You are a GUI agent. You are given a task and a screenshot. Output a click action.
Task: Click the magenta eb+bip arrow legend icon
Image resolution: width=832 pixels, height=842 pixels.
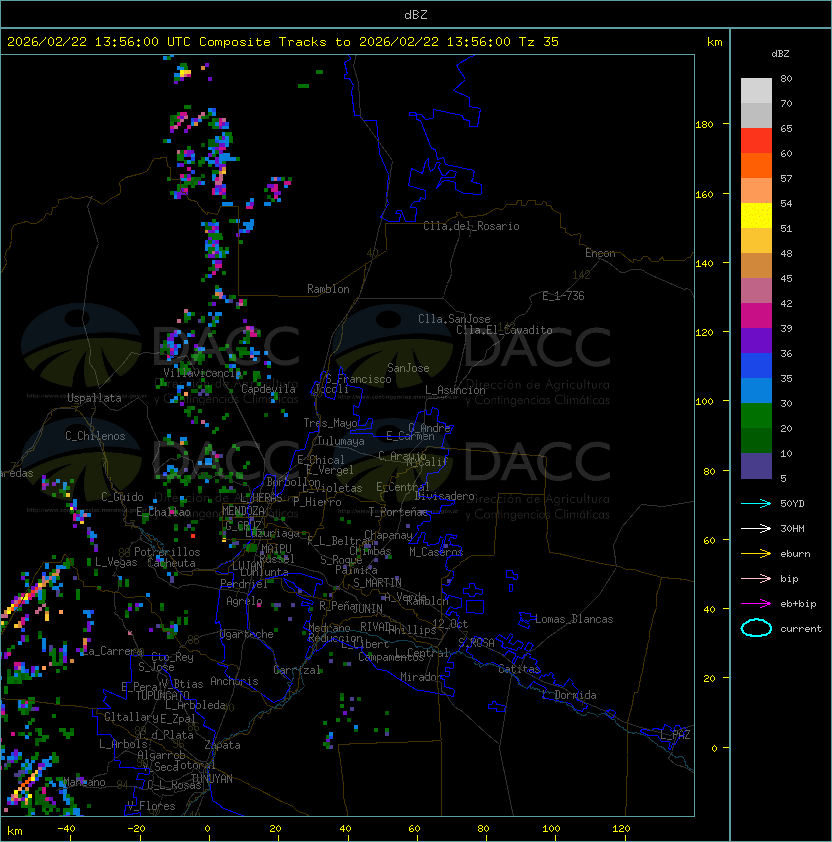[756, 604]
